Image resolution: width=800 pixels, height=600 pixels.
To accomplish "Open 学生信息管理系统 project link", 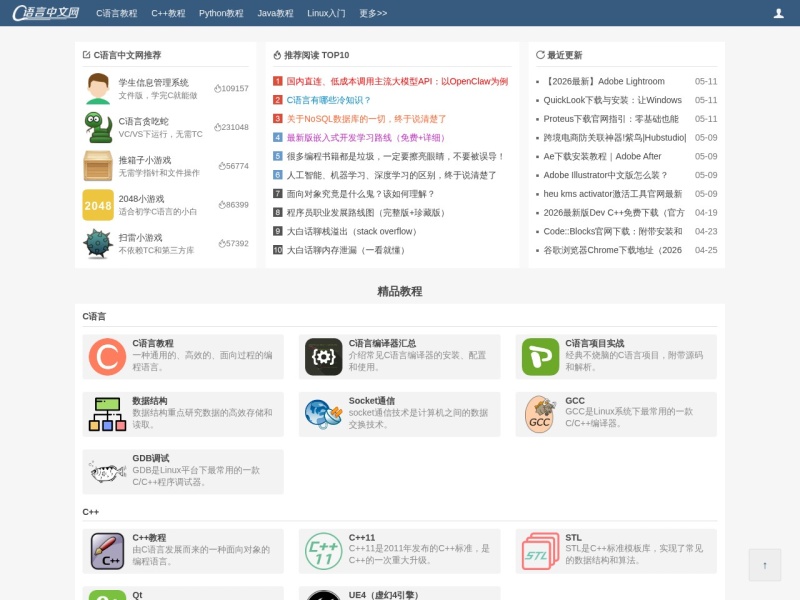I will [x=154, y=82].
